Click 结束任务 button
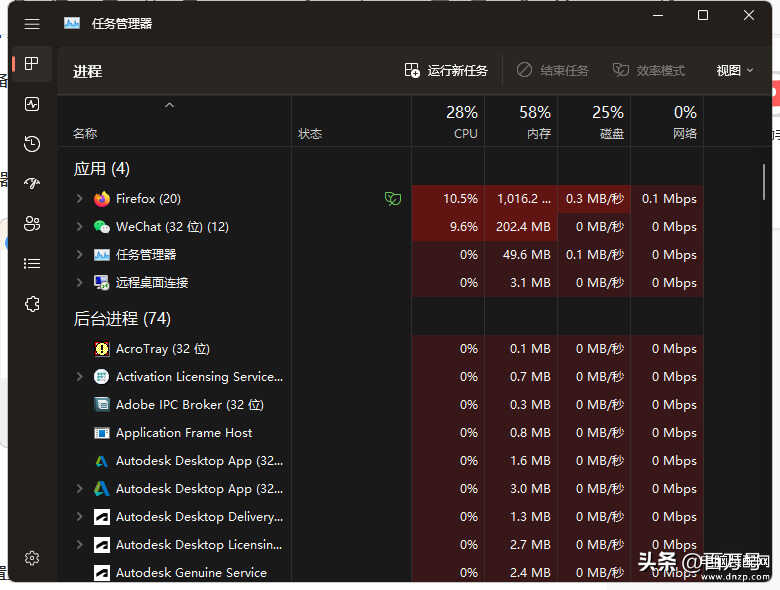Viewport: 780px width, 590px height. click(552, 71)
